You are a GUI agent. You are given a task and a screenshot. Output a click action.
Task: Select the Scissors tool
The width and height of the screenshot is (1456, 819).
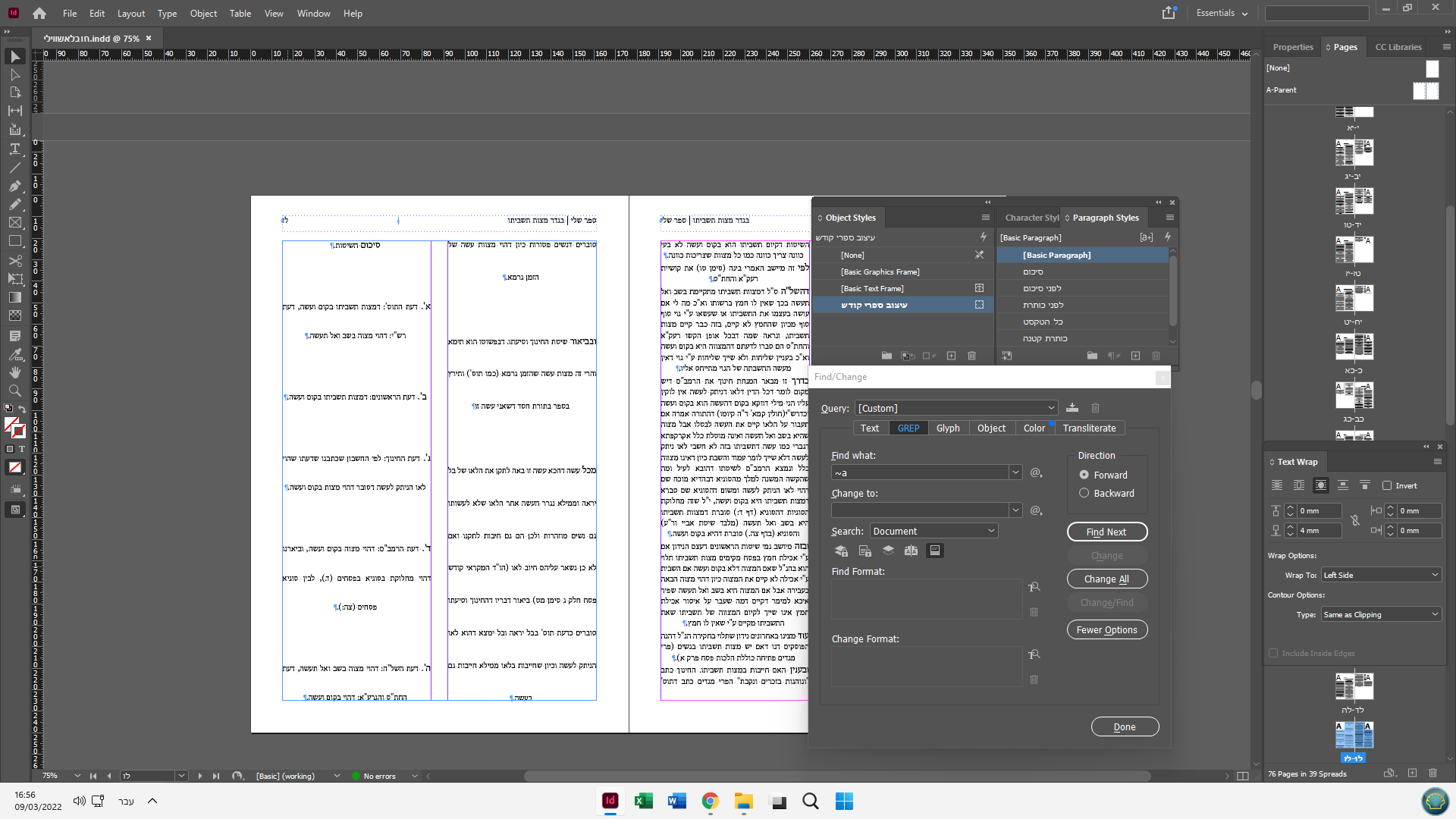point(14,260)
